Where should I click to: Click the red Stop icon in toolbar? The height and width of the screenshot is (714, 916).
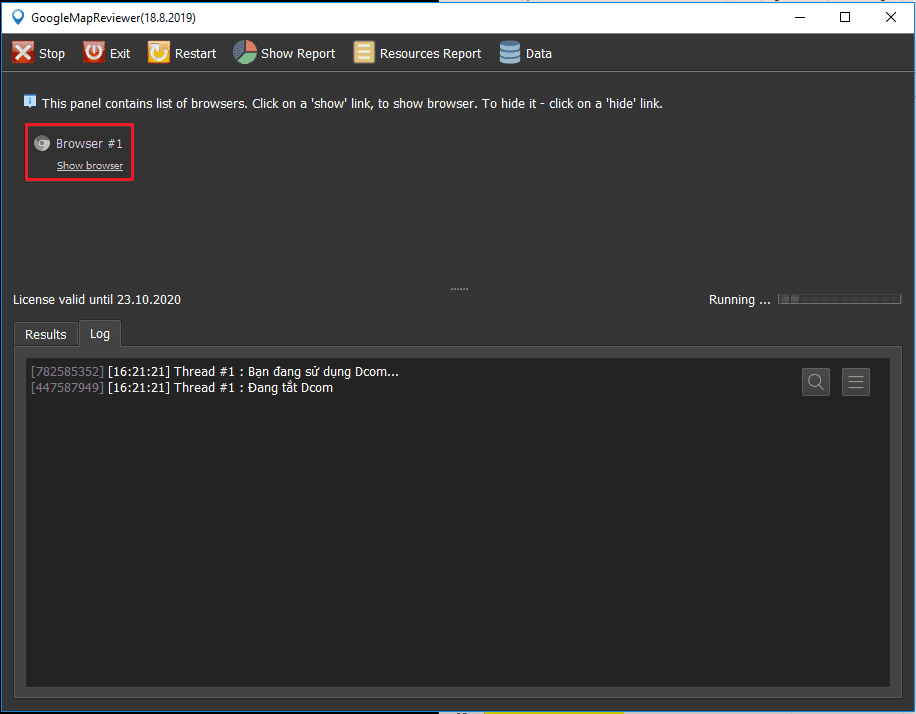tap(23, 53)
